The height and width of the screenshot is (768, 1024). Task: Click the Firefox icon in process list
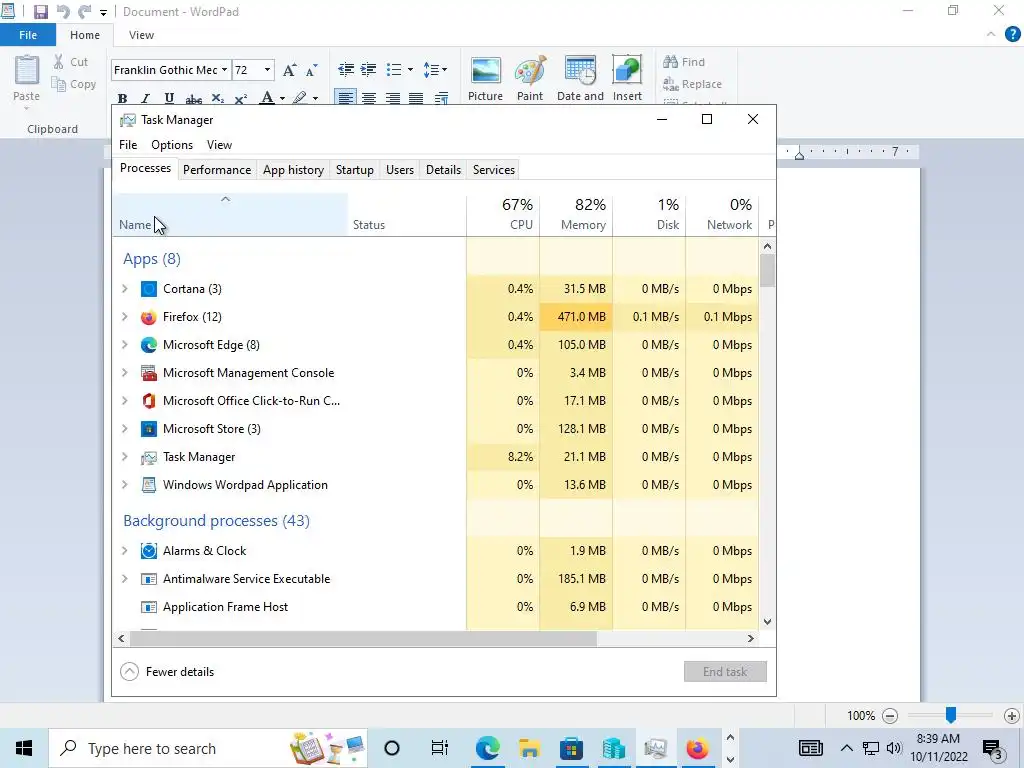pos(149,317)
